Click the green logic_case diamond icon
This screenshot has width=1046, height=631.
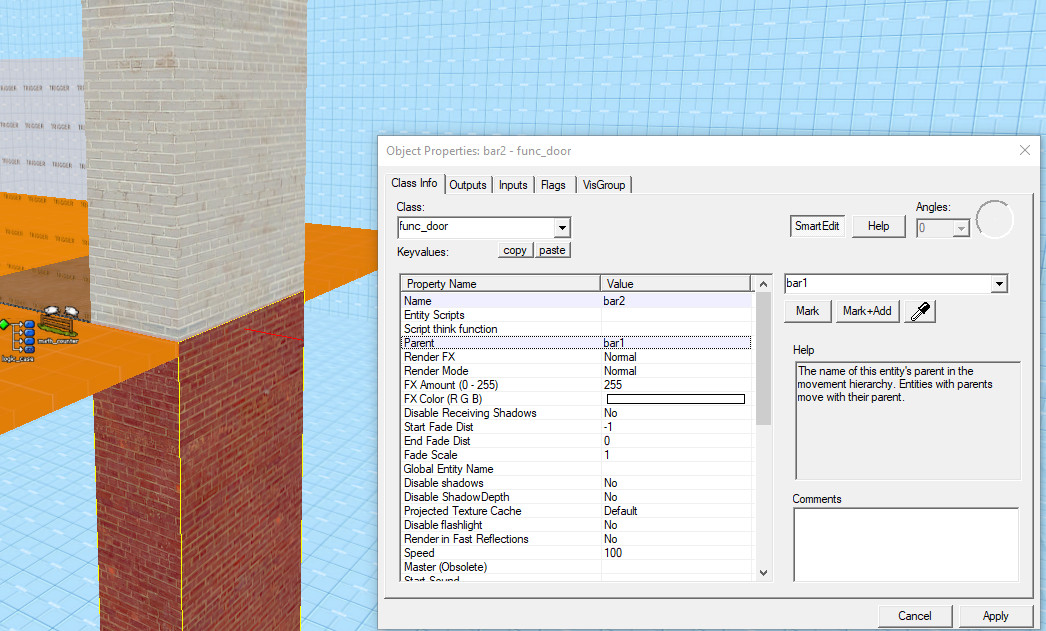point(4,324)
